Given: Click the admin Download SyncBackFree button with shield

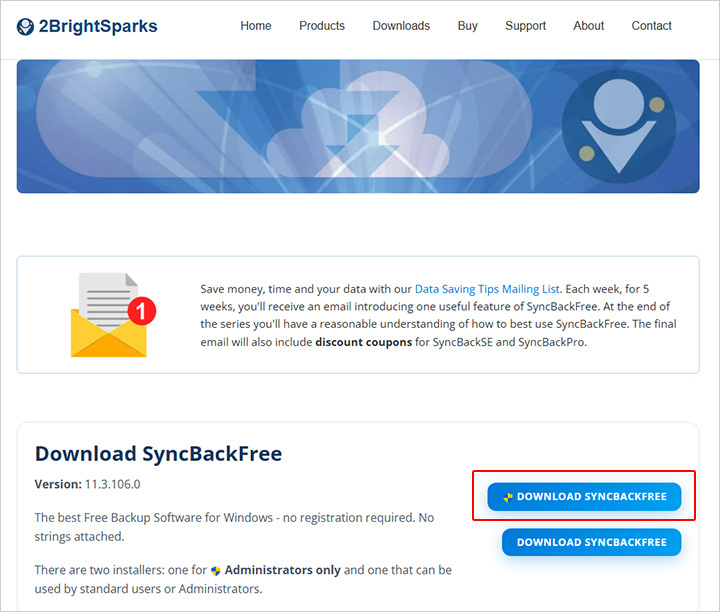Looking at the screenshot, I should pos(584,496).
